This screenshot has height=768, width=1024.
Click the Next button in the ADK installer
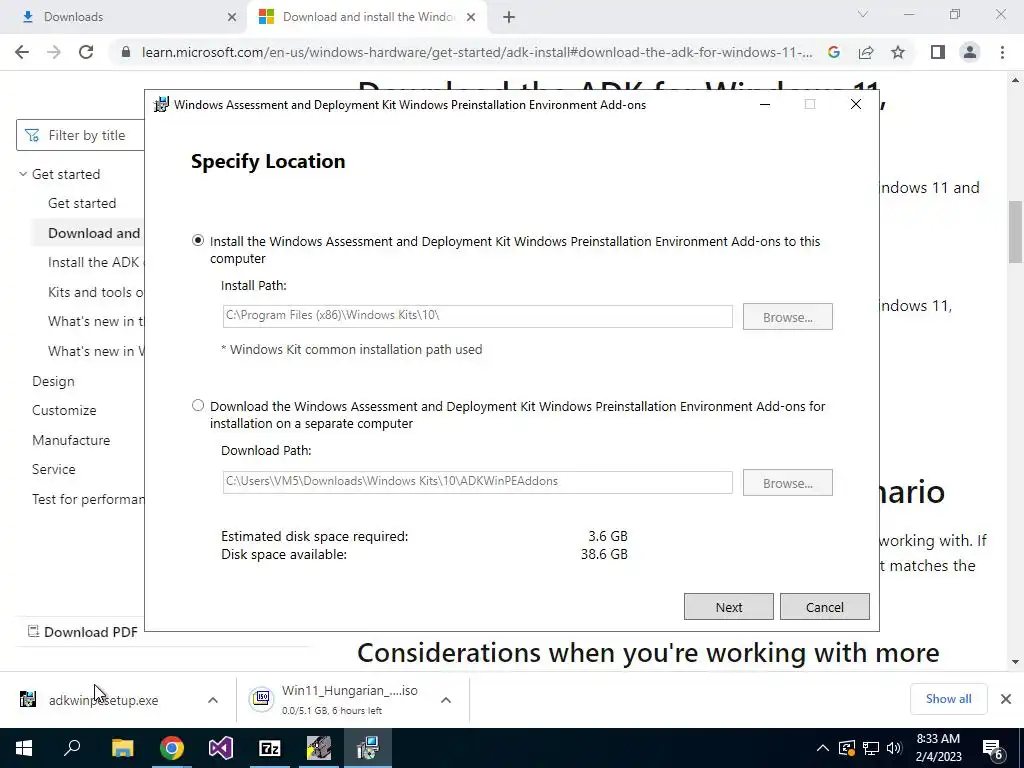728,607
